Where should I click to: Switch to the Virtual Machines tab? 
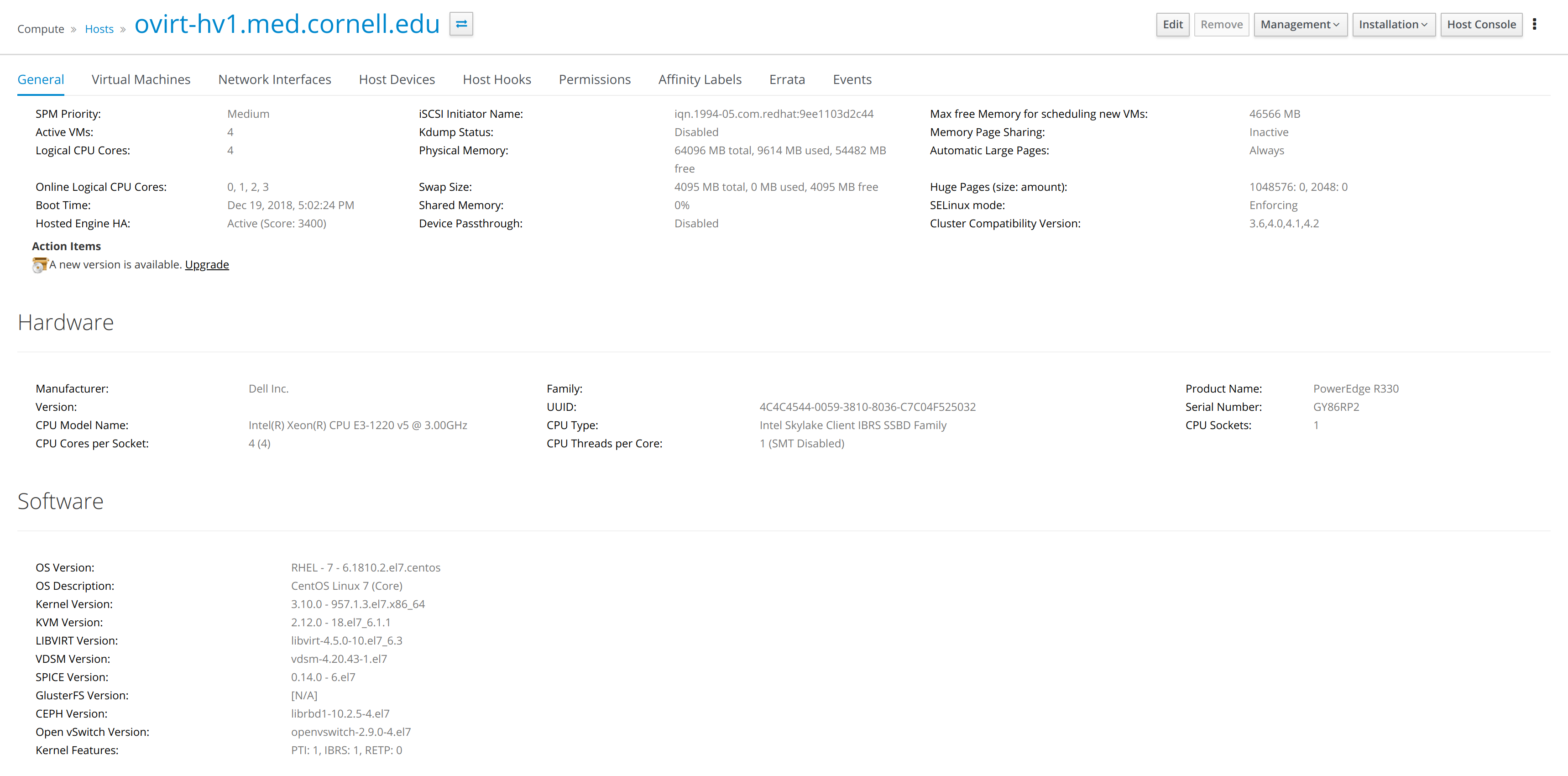point(141,80)
